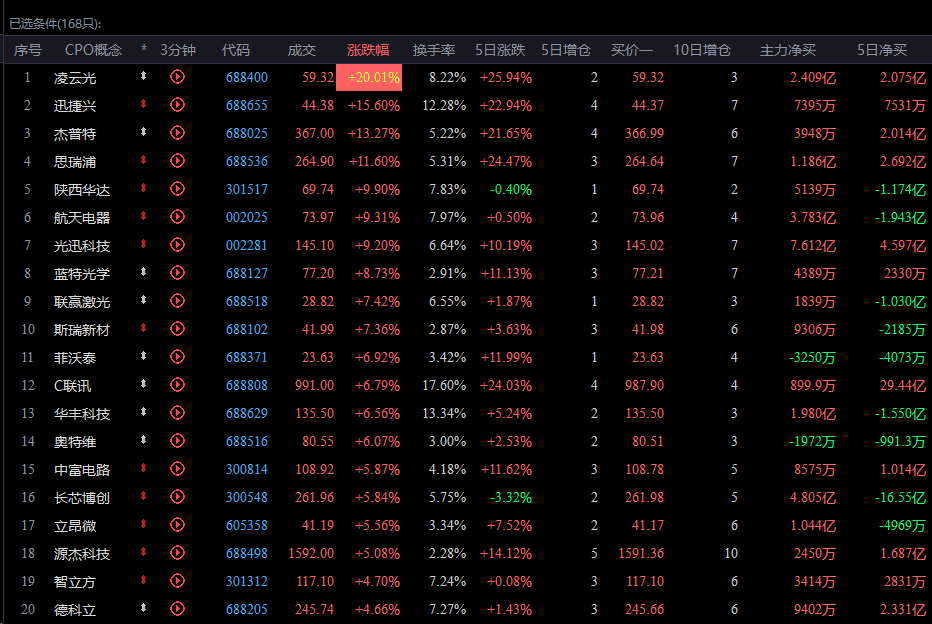Open the 3-minute chart icon for 迅捷兴
This screenshot has width=932, height=624.
(178, 105)
